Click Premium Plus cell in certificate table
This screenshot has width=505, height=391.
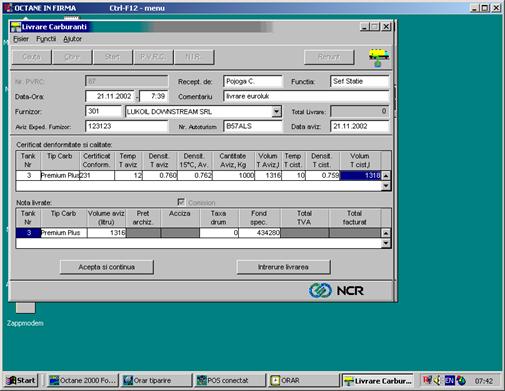(60, 175)
